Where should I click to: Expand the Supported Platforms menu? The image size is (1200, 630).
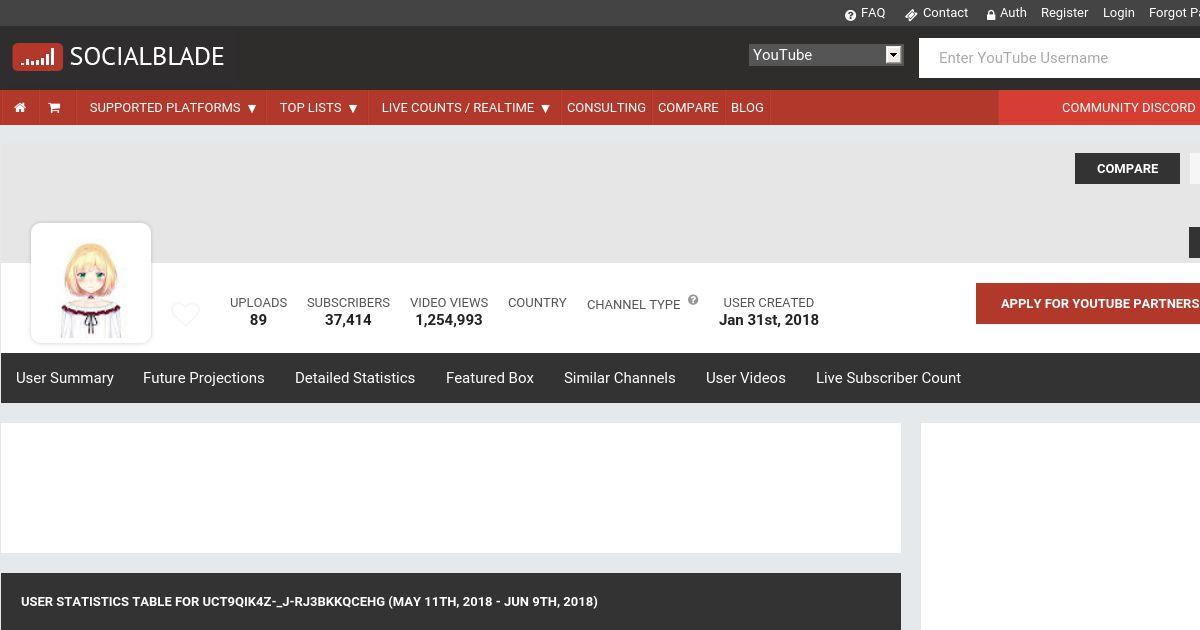pyautogui.click(x=173, y=108)
